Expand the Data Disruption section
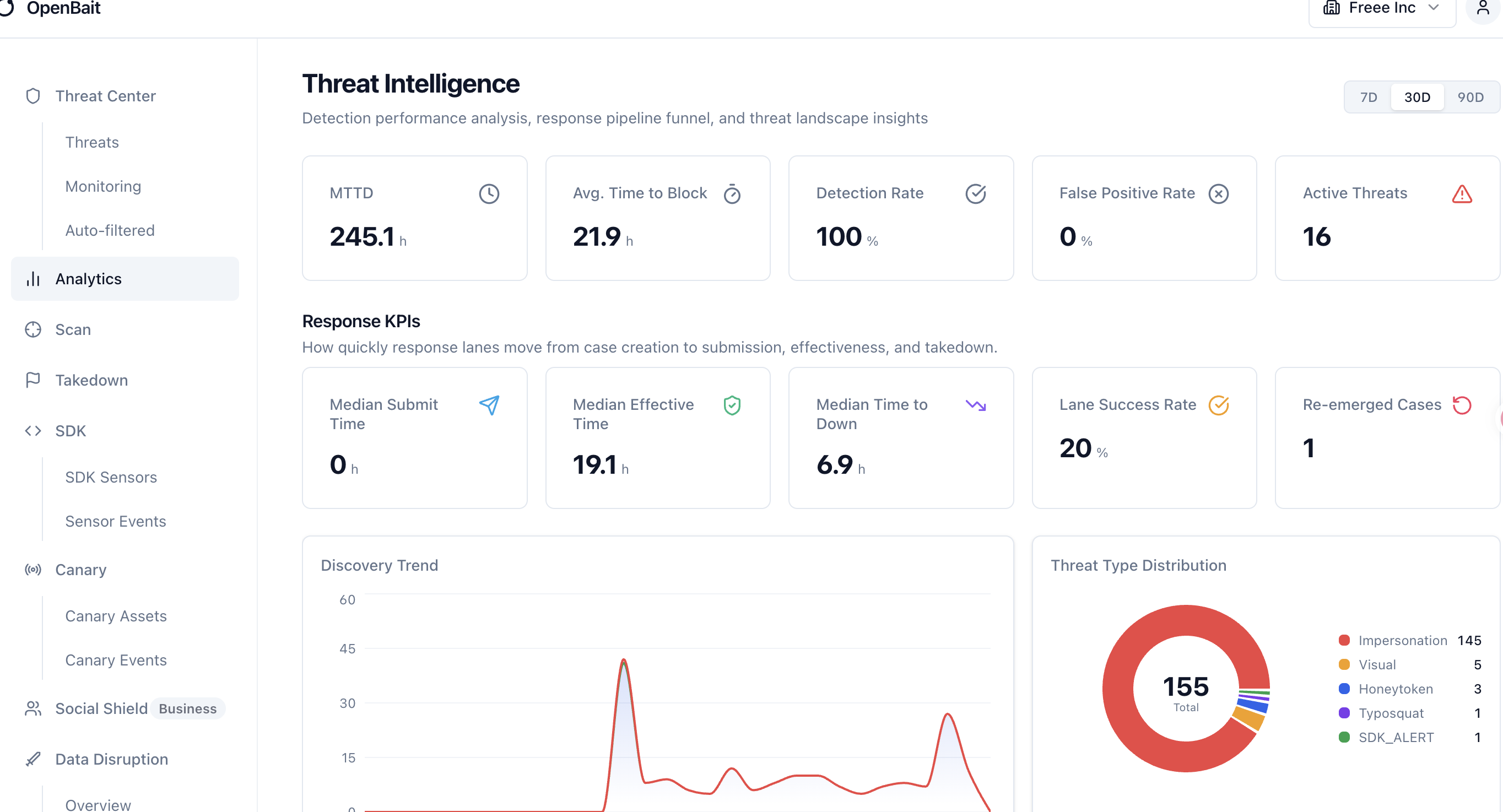The image size is (1503, 812). 111,759
